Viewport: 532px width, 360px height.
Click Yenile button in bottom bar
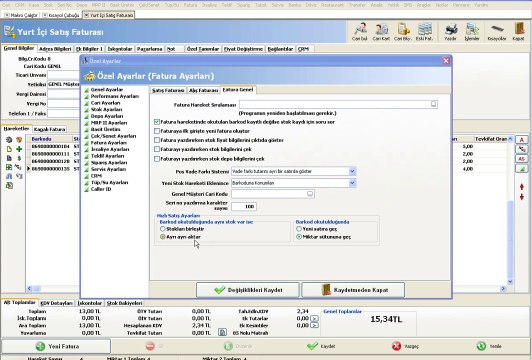[x=489, y=346]
